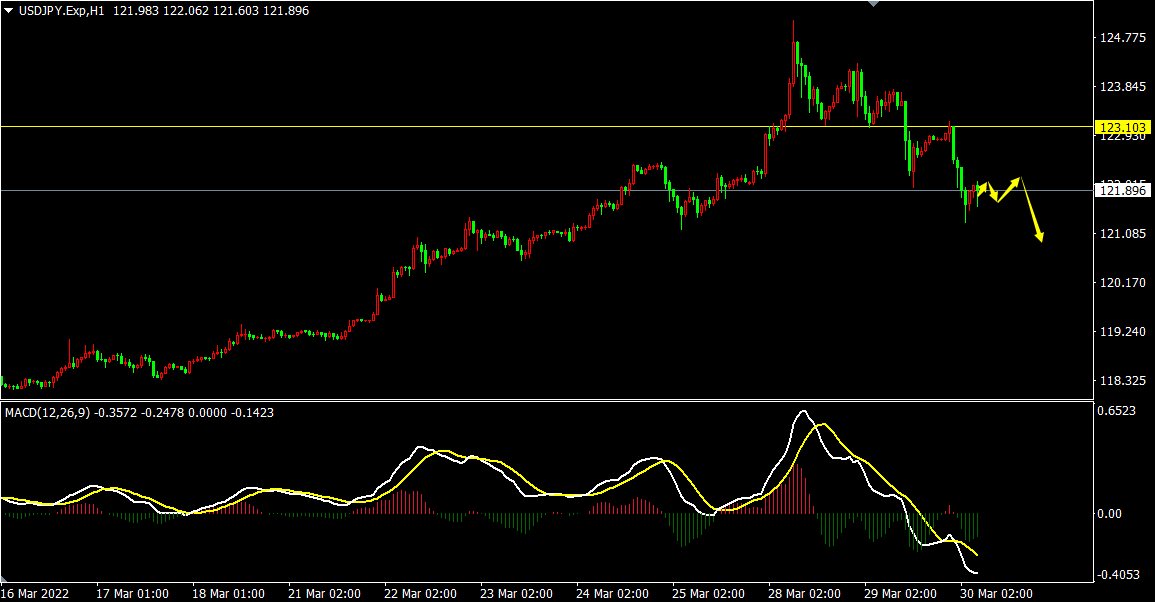Select the yellow arrow pointing up to the forecast peak
The height and width of the screenshot is (602, 1155).
[1008, 190]
